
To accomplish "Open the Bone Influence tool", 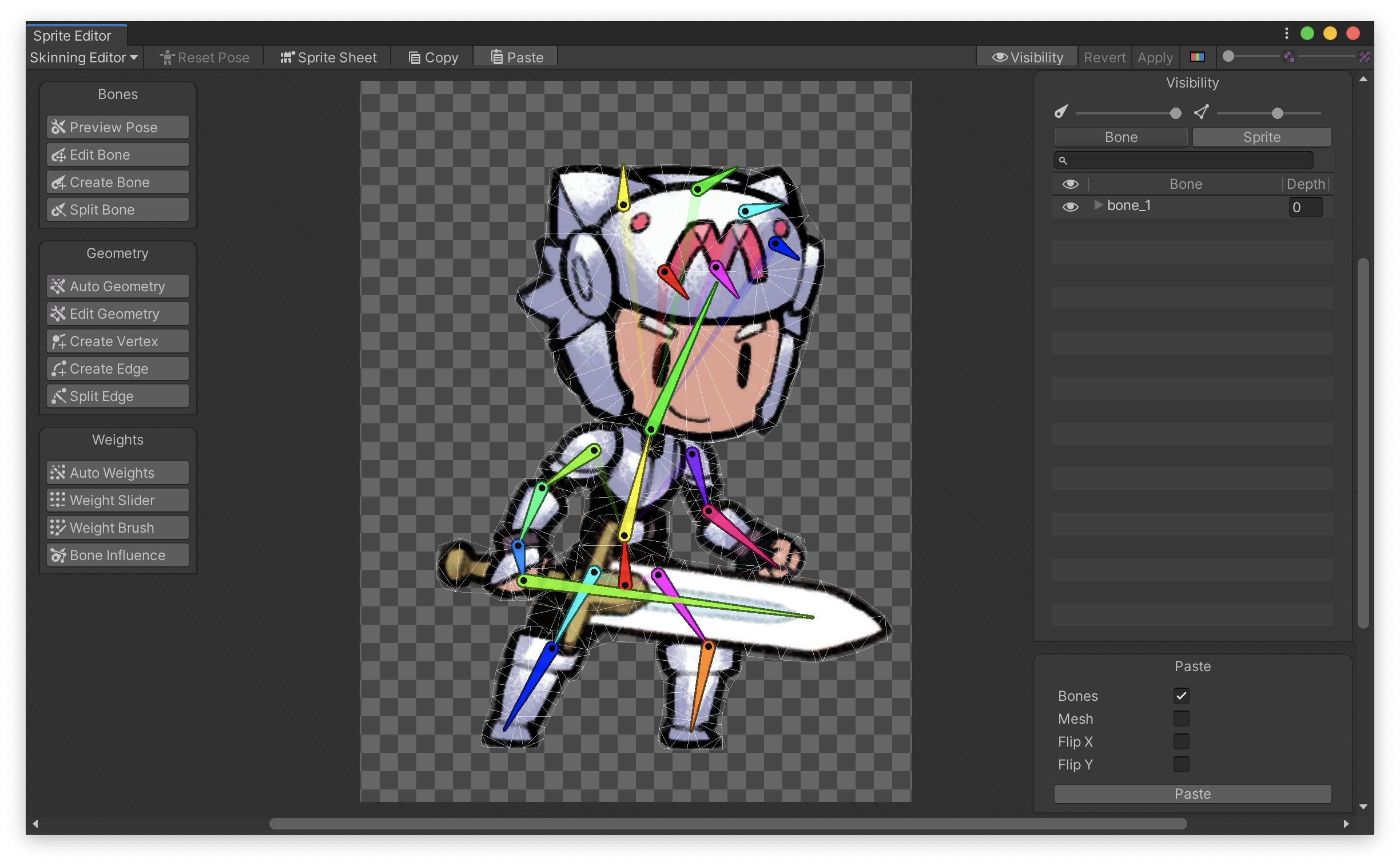I will [117, 555].
